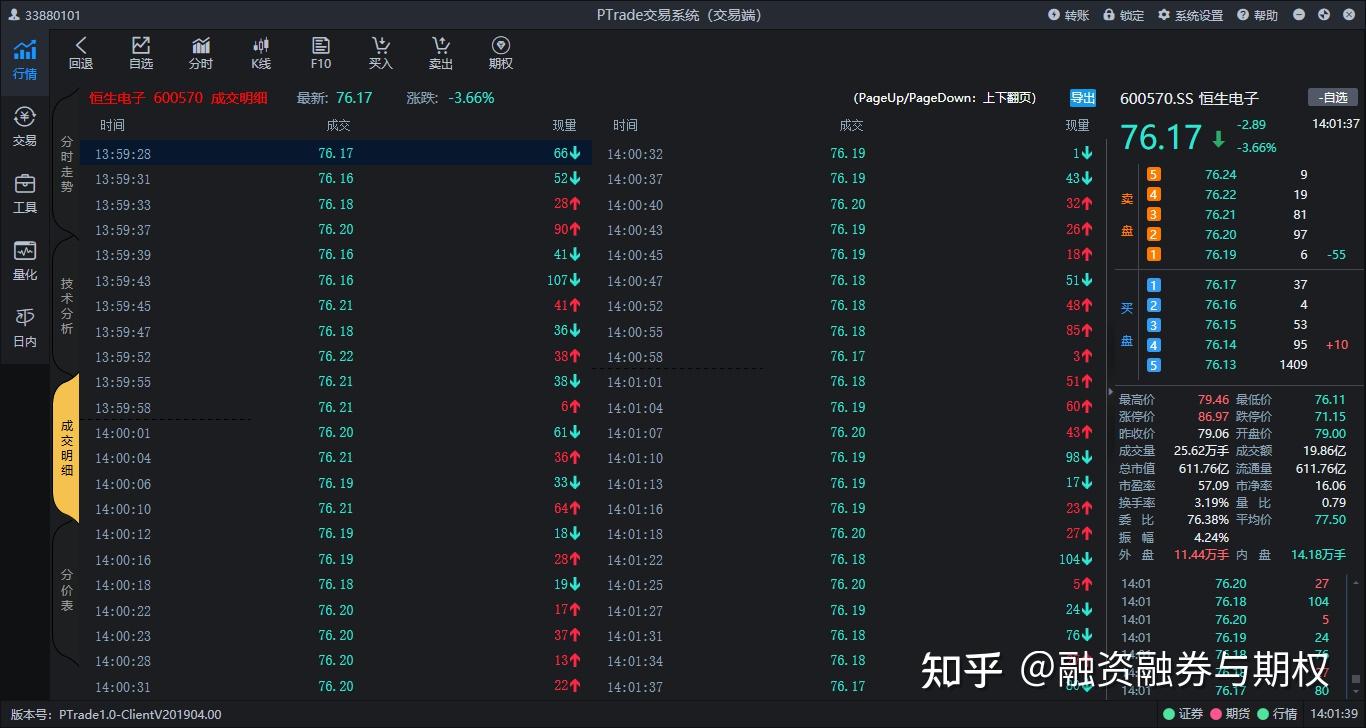Open the 行情 market quotes sidebar icon
The height and width of the screenshot is (728, 1366).
click(25, 60)
